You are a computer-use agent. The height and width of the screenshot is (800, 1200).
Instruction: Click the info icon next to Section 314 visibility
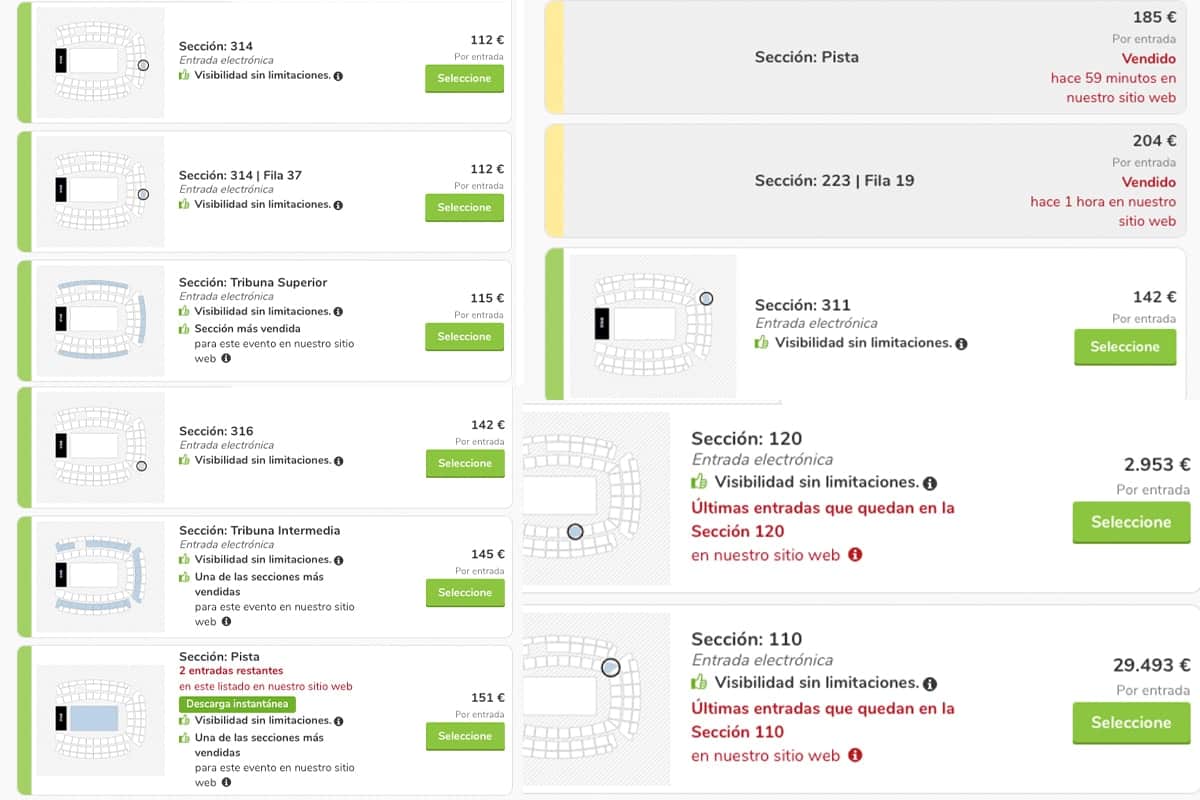click(x=338, y=76)
